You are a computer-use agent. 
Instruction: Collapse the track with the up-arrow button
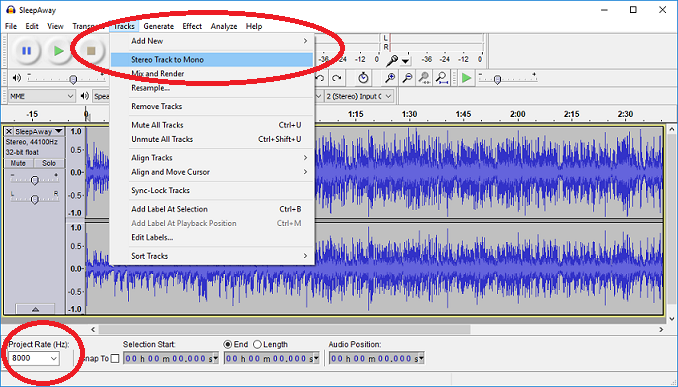[35, 309]
